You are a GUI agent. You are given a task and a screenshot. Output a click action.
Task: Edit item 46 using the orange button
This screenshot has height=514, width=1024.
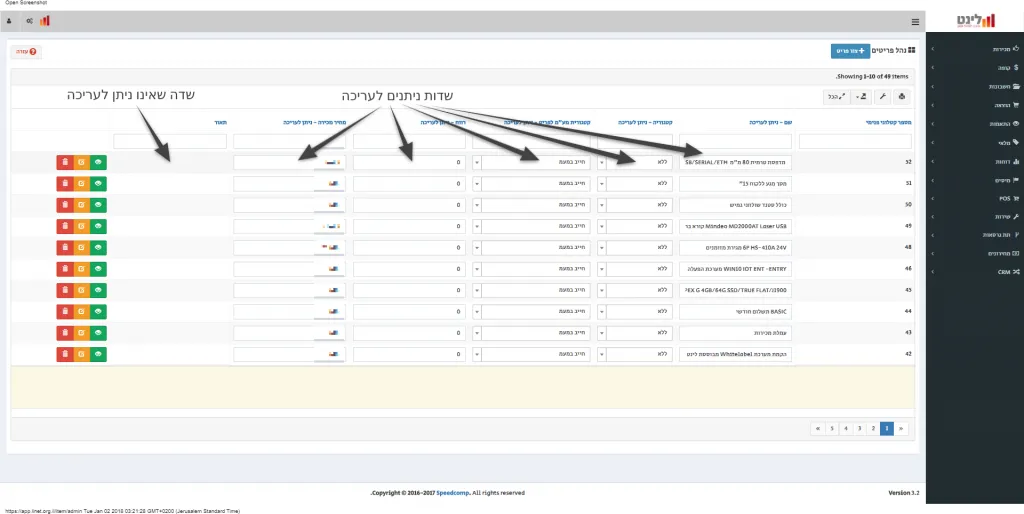click(82, 269)
